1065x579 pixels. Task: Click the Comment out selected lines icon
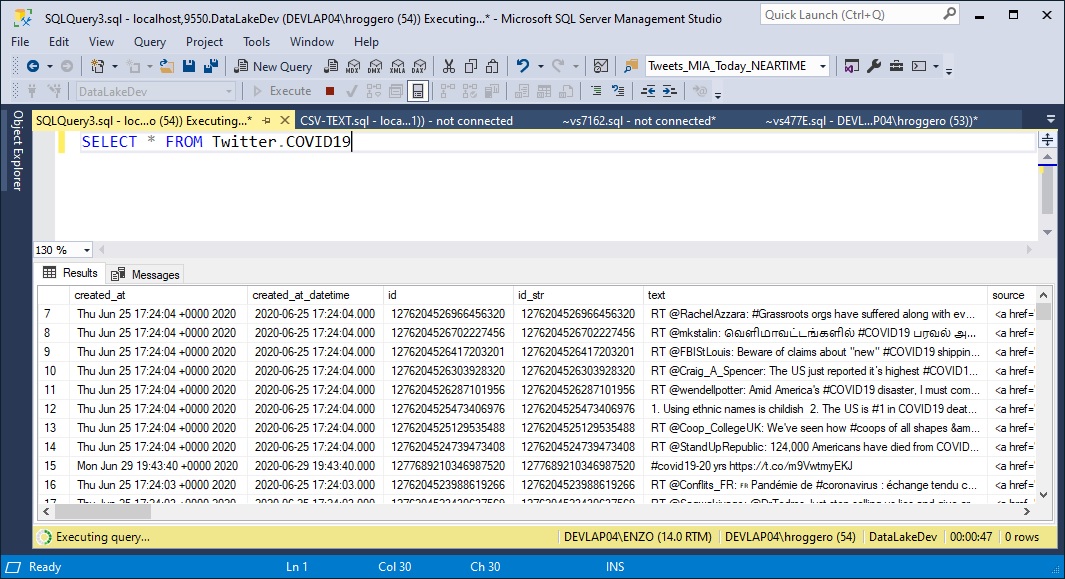point(596,91)
